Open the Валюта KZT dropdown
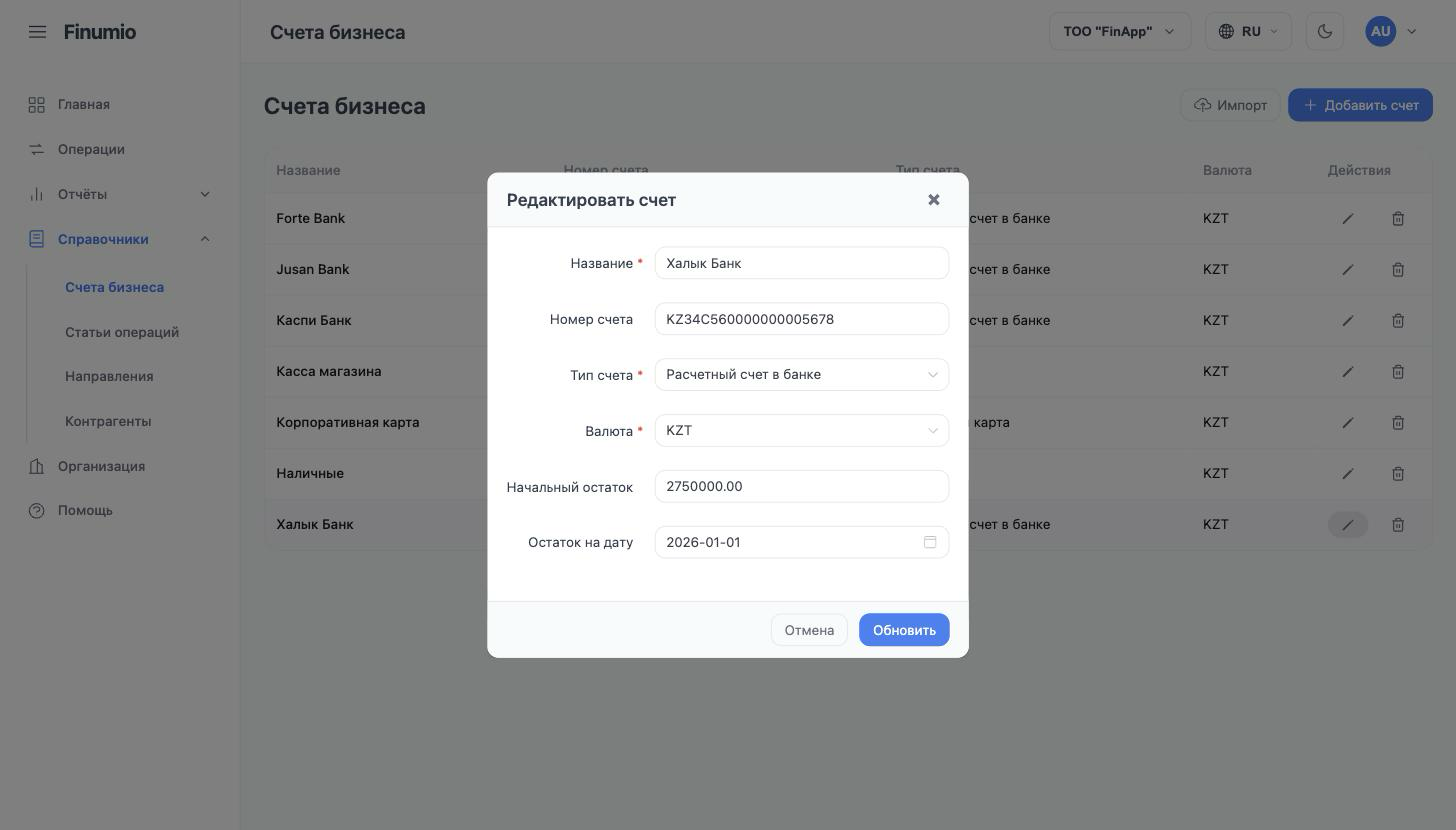Image resolution: width=1456 pixels, height=830 pixels. tap(802, 431)
